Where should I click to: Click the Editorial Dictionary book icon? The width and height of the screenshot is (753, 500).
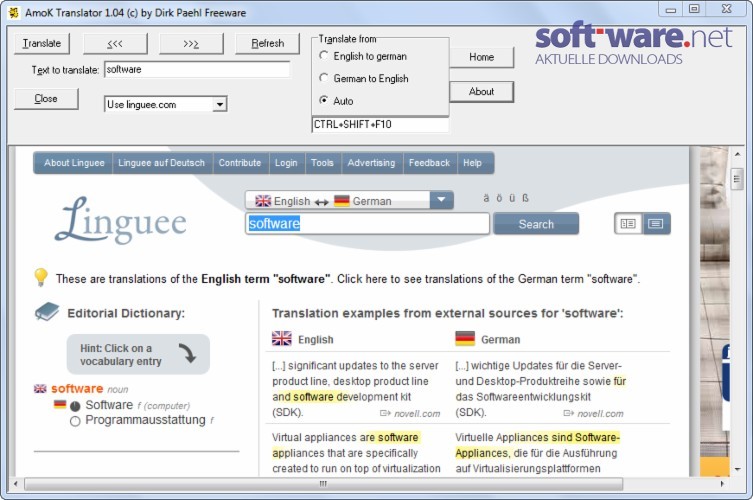point(47,312)
